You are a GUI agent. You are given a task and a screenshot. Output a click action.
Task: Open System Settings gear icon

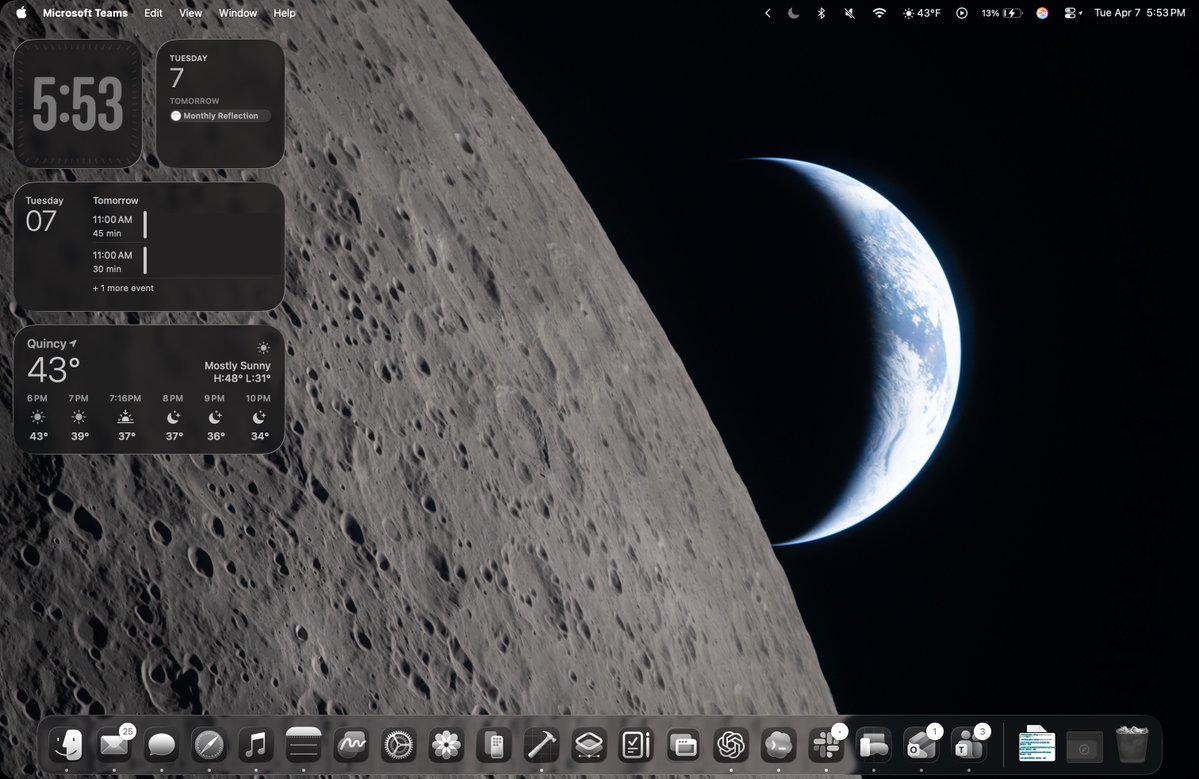tap(398, 744)
